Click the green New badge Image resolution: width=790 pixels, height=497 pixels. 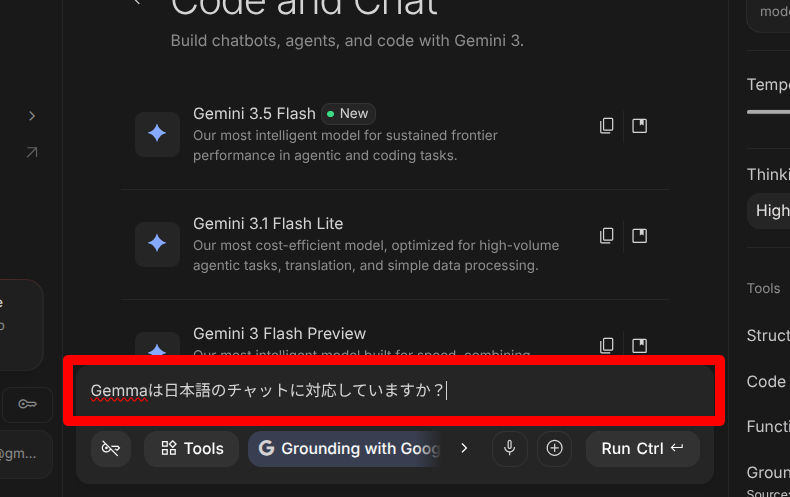(x=348, y=113)
